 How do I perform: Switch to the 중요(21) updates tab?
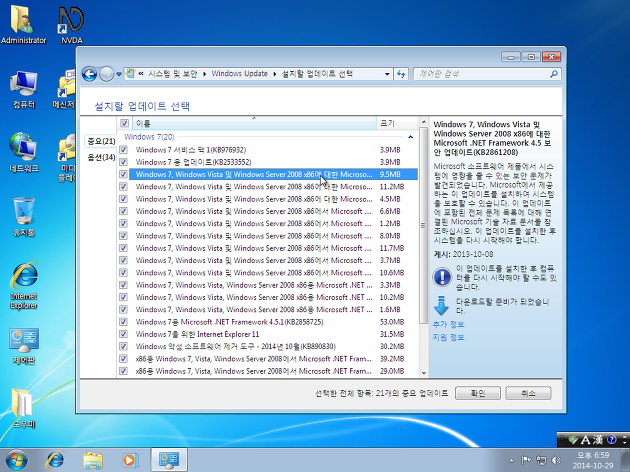point(101,141)
